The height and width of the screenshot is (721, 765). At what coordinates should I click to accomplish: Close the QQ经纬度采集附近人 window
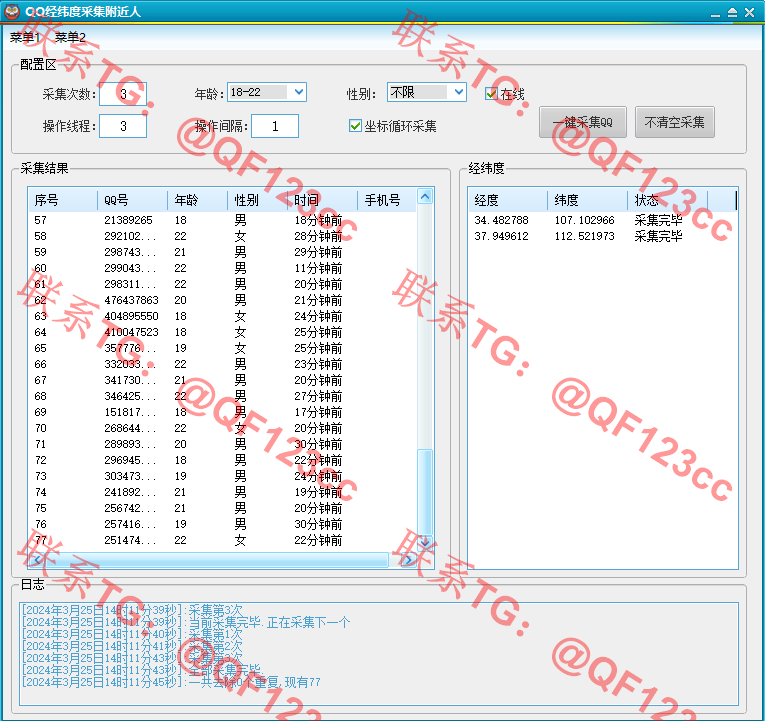(x=750, y=13)
